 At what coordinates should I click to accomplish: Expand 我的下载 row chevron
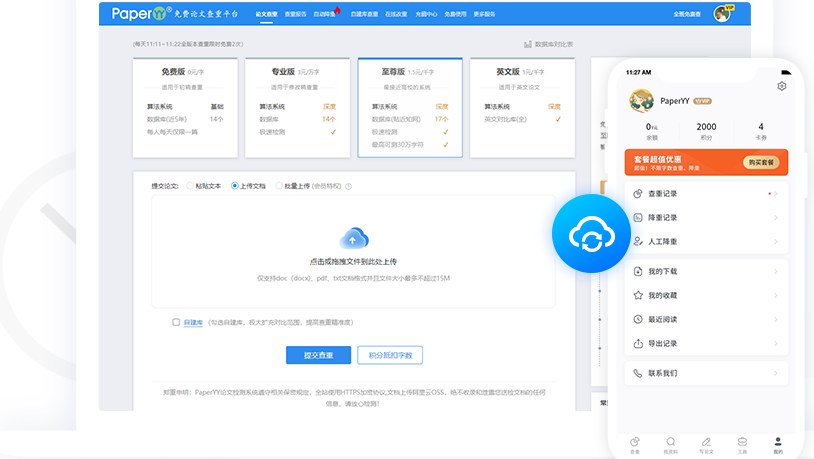(776, 272)
